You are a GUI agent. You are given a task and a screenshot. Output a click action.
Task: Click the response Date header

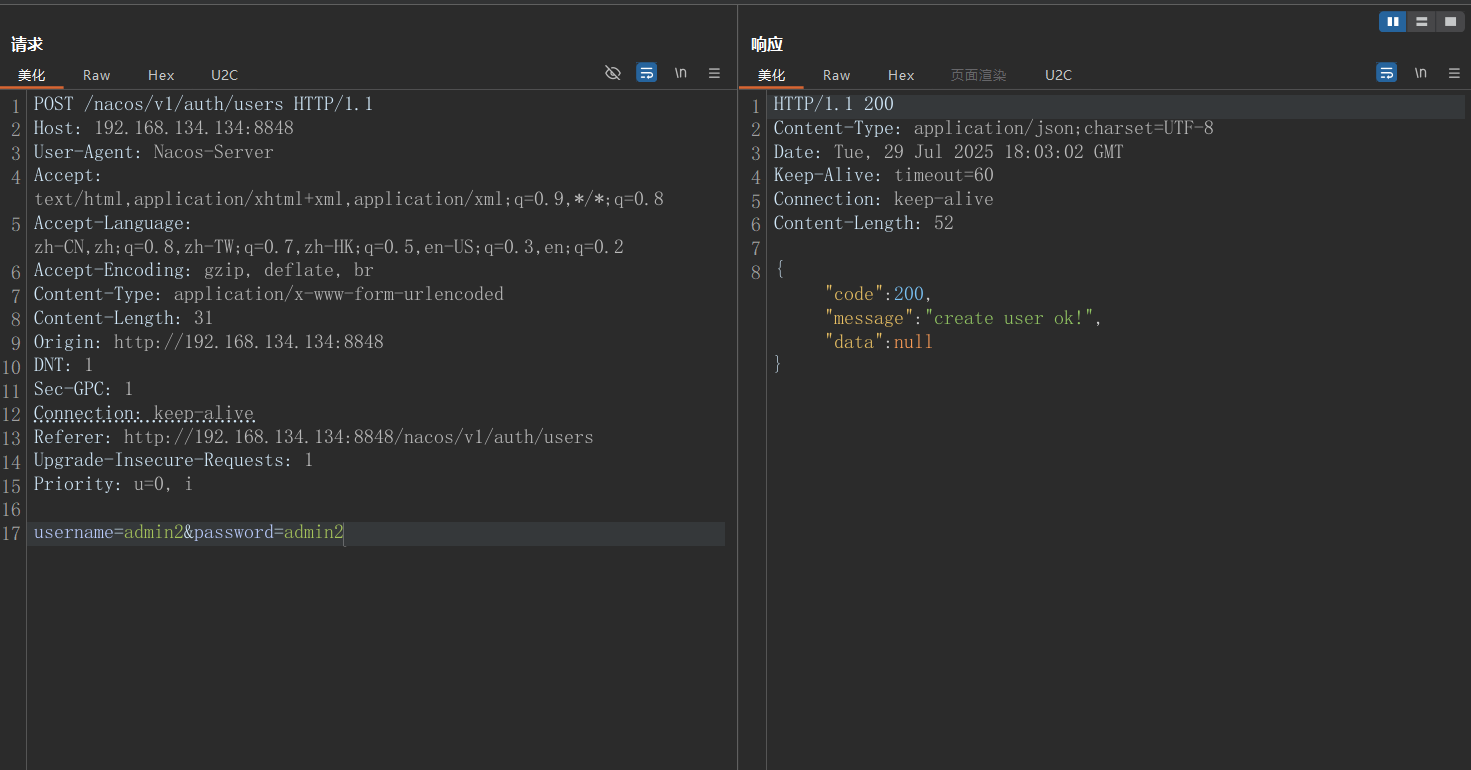(948, 152)
